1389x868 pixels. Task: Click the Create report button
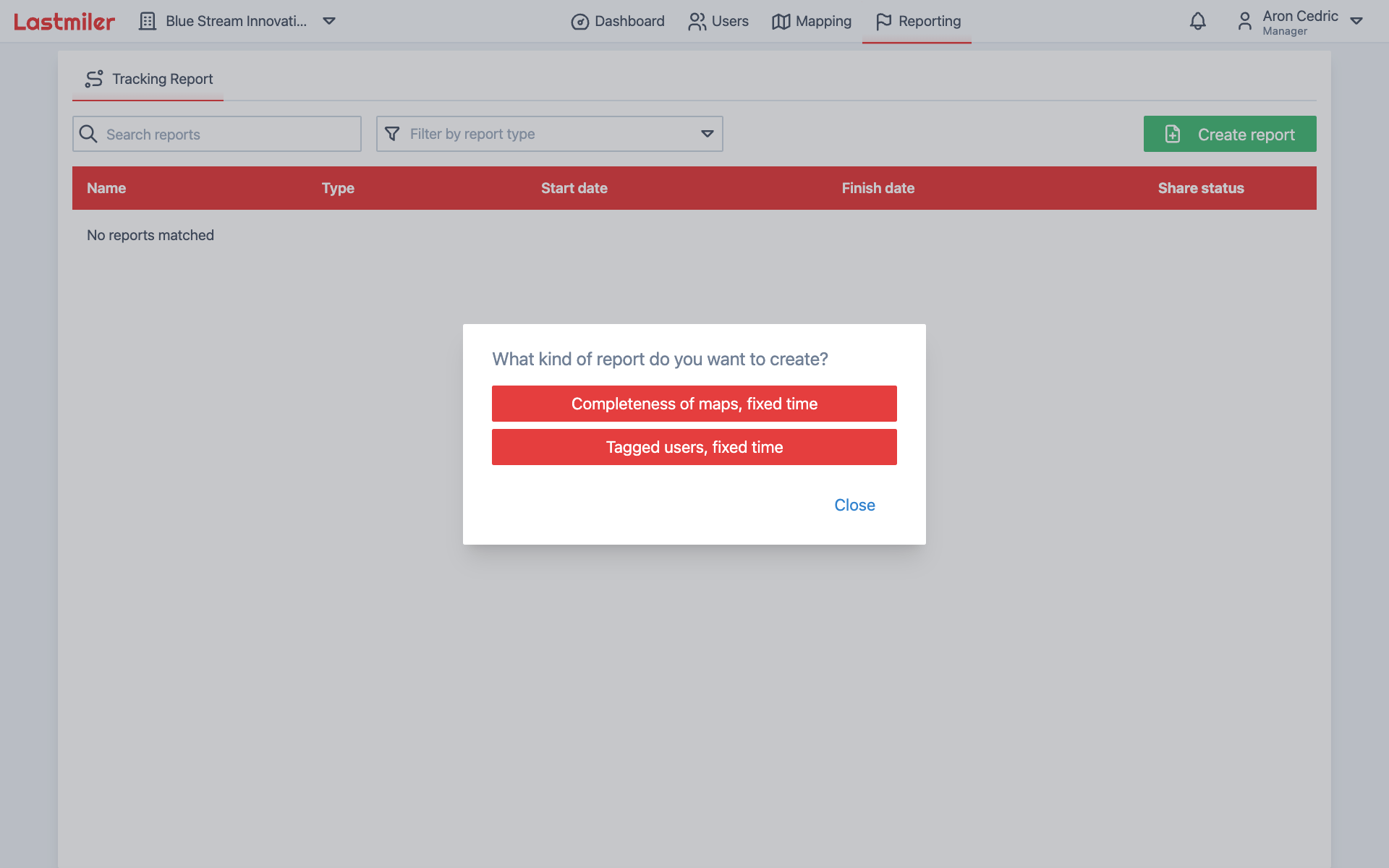pyautogui.click(x=1230, y=134)
